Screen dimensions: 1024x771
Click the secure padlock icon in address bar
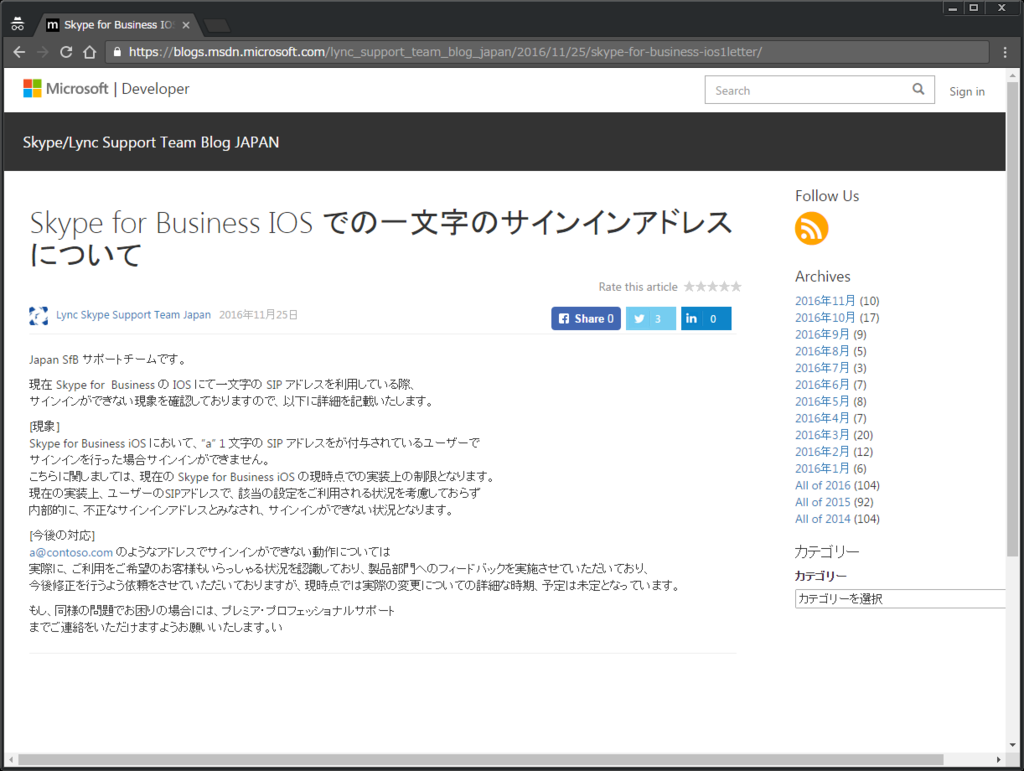tap(117, 52)
